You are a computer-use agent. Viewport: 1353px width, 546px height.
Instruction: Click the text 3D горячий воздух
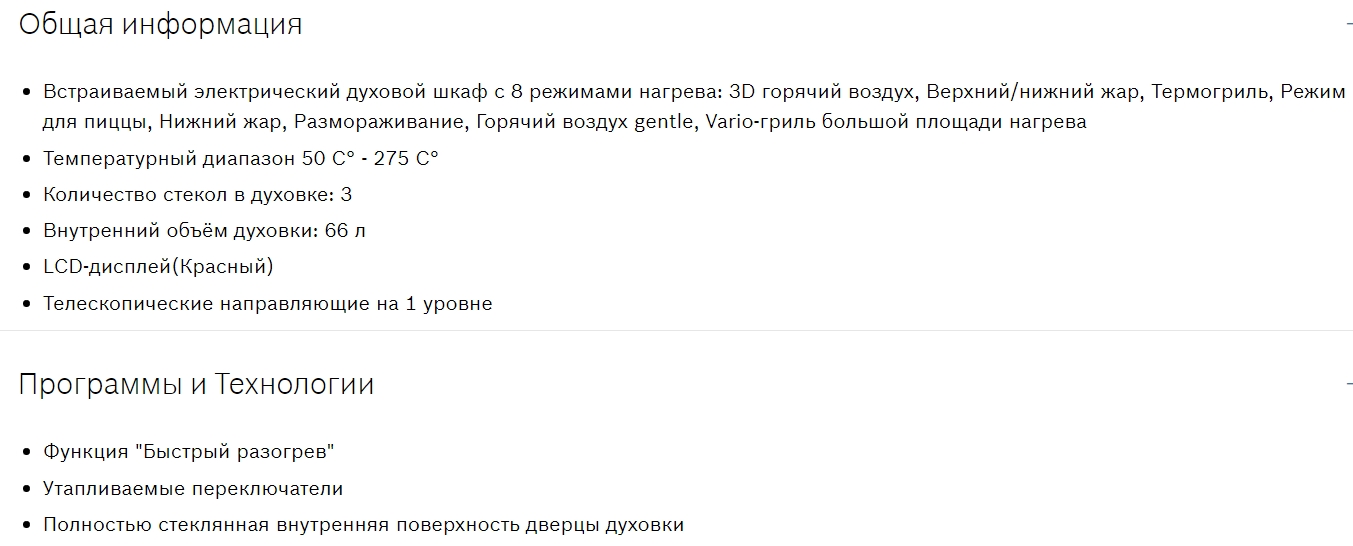(x=823, y=92)
